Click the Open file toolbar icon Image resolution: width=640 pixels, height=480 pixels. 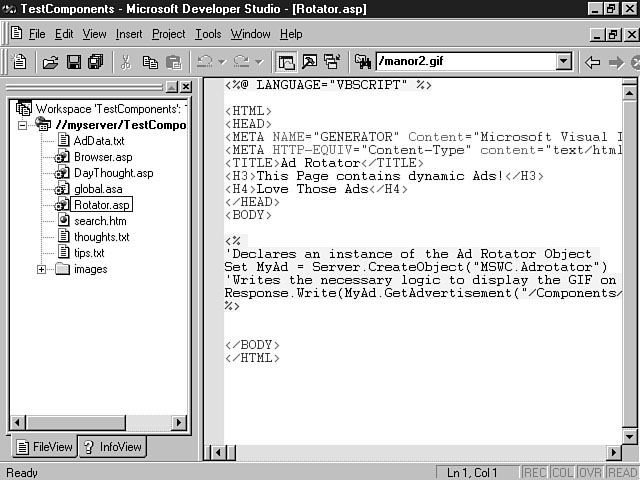50,62
